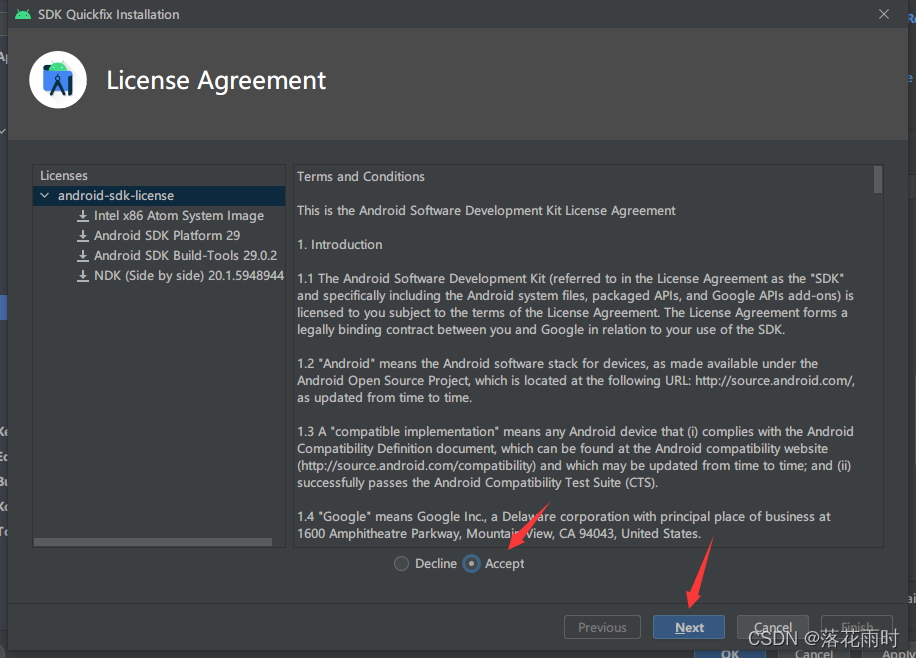916x658 pixels.
Task: Click the Next button
Action: point(689,627)
